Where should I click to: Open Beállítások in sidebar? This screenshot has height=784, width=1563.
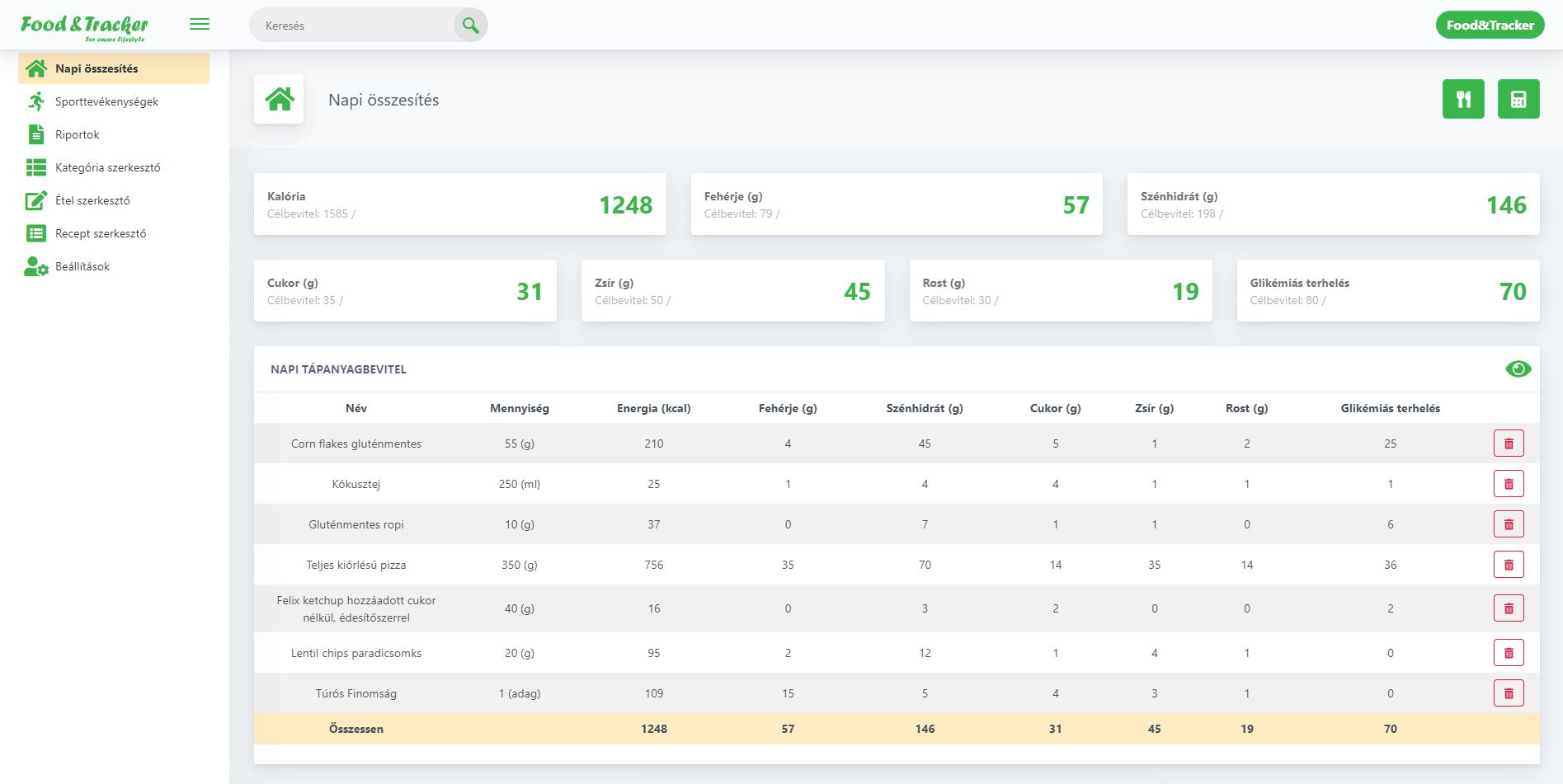(114, 266)
